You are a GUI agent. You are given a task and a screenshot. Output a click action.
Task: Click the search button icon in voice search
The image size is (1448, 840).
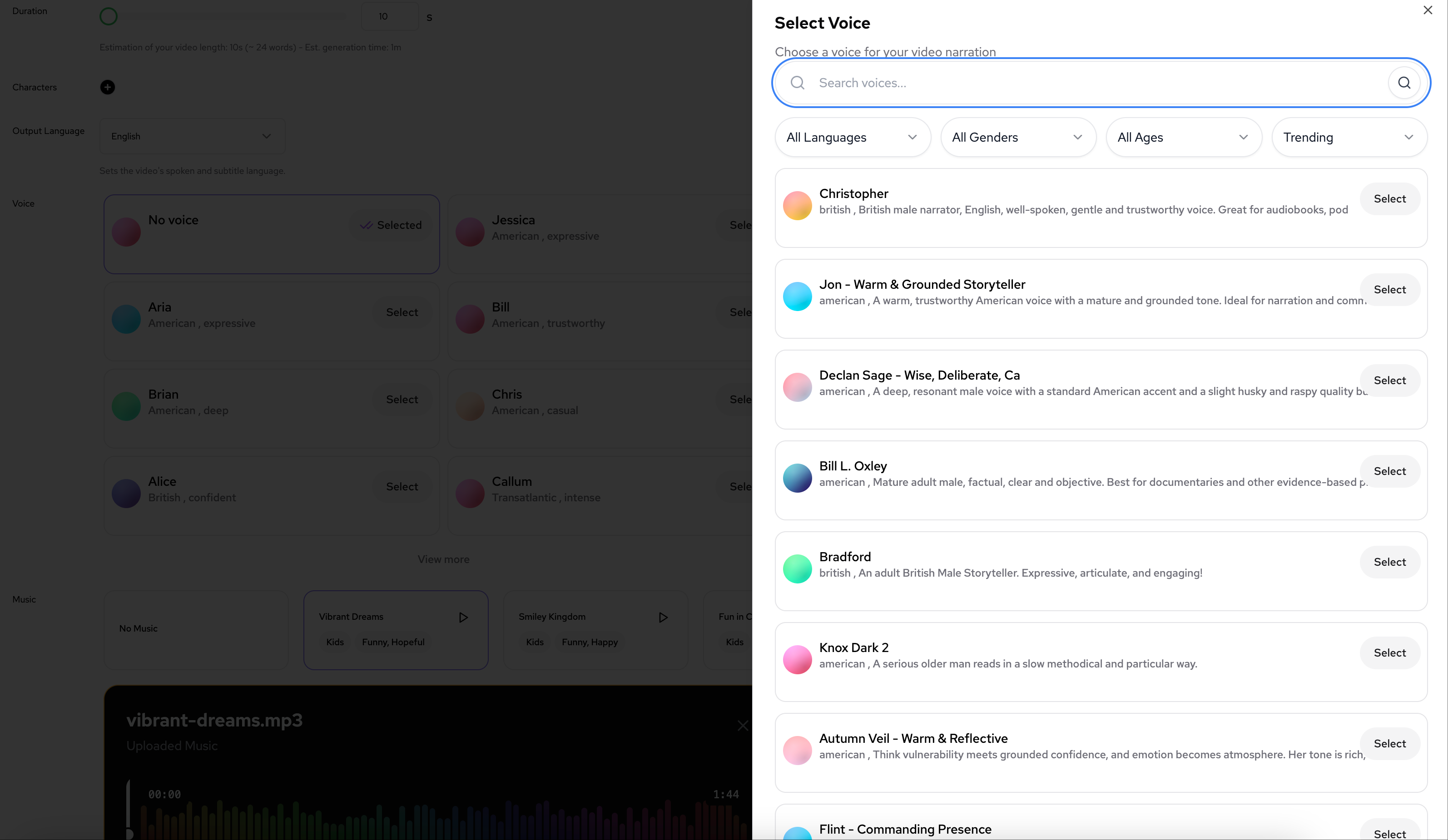pyautogui.click(x=1404, y=83)
